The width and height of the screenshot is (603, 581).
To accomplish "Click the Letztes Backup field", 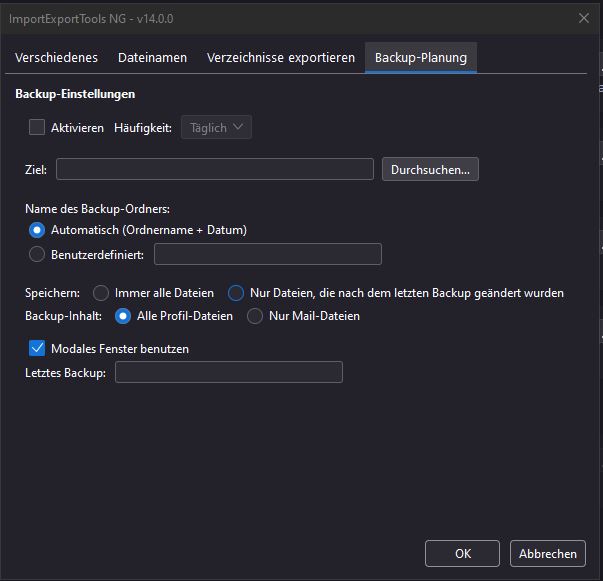I will point(229,372).
